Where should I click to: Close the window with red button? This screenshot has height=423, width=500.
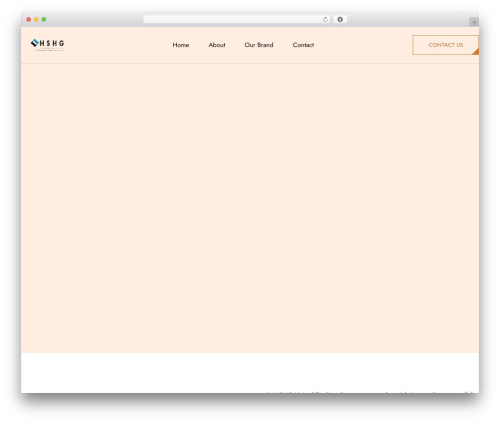click(29, 19)
